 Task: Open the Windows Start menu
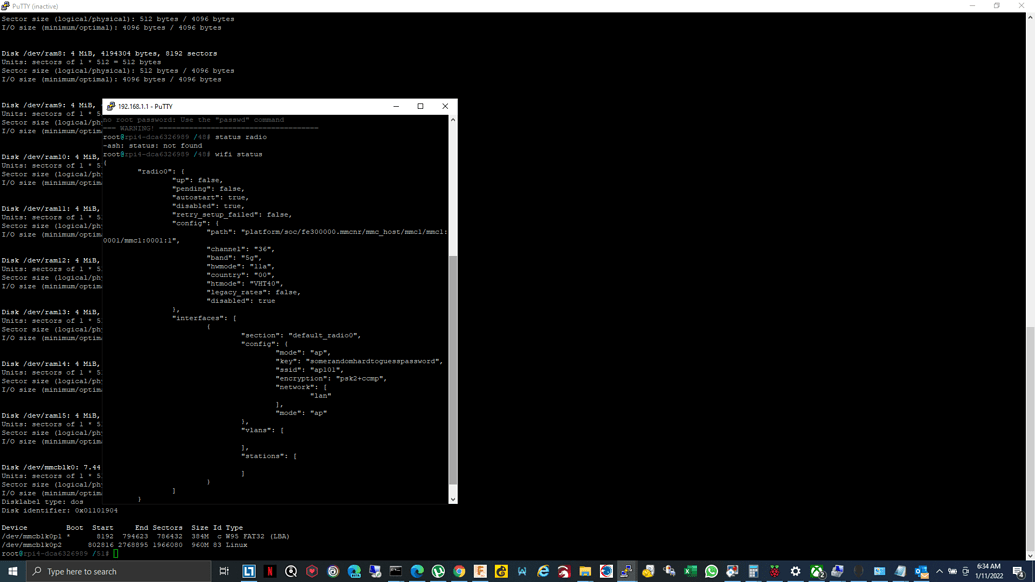[x=12, y=572]
